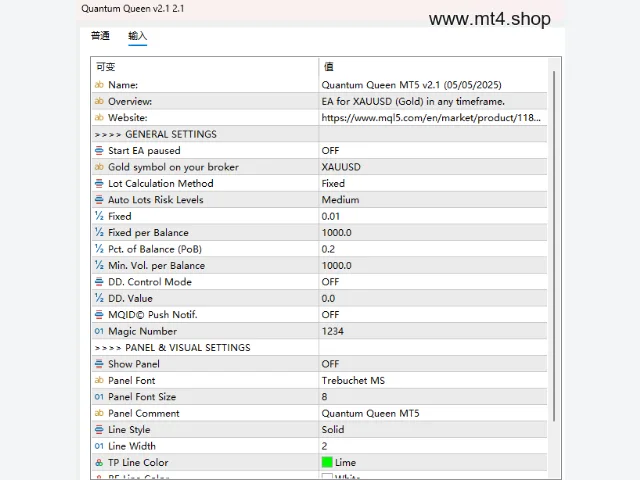
Task: Click the 01 icon beside Line Width
Action: [x=99, y=446]
